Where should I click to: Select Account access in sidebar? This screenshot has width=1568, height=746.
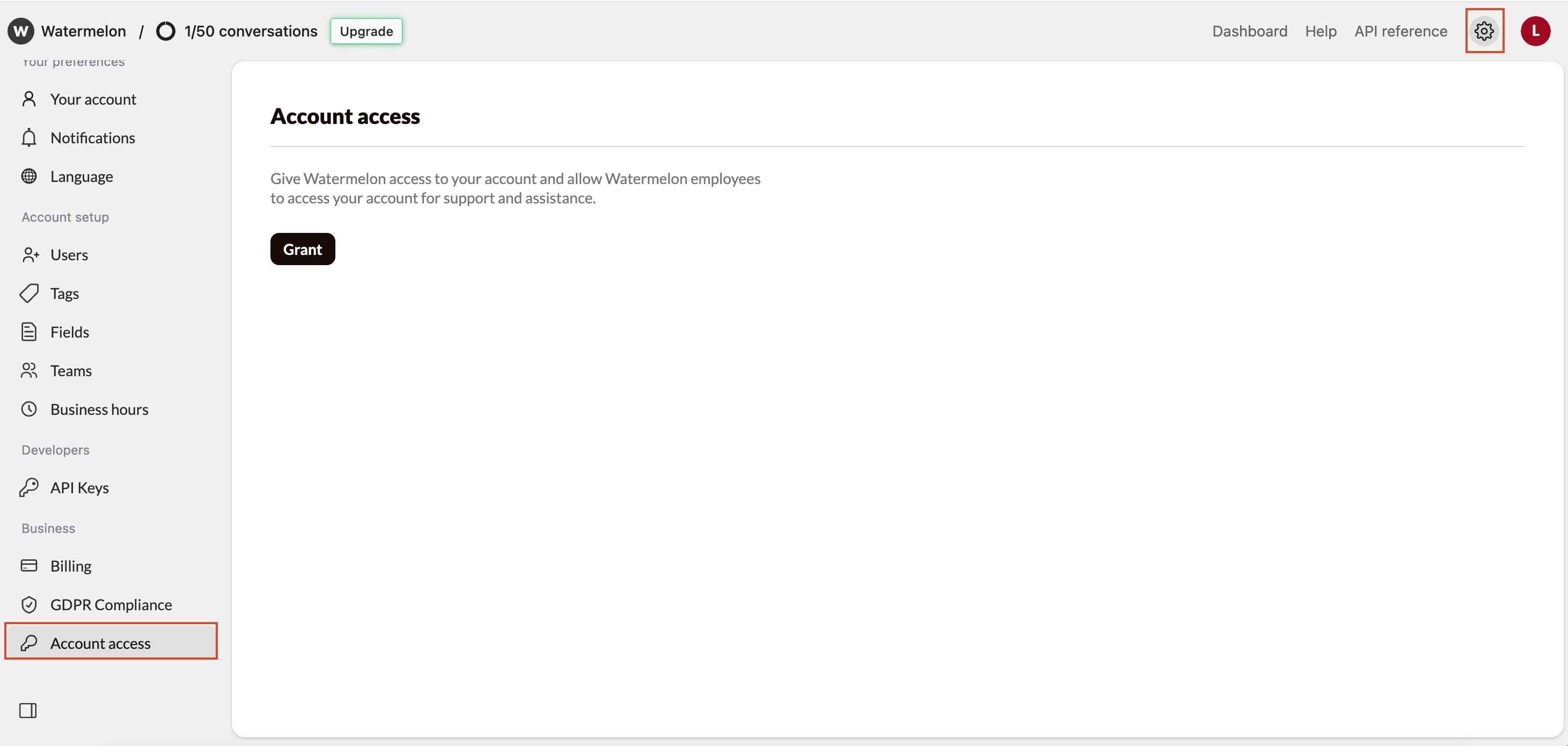(x=111, y=643)
